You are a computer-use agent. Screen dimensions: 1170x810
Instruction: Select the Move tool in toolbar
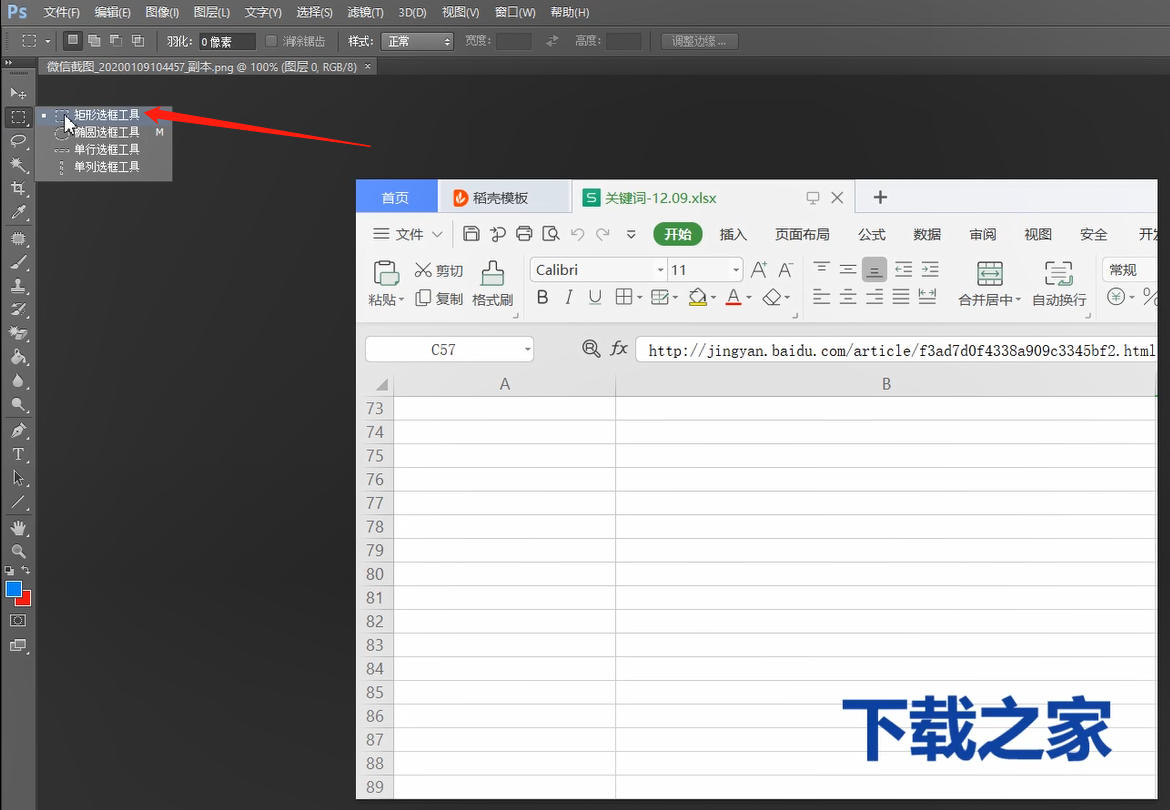click(18, 93)
